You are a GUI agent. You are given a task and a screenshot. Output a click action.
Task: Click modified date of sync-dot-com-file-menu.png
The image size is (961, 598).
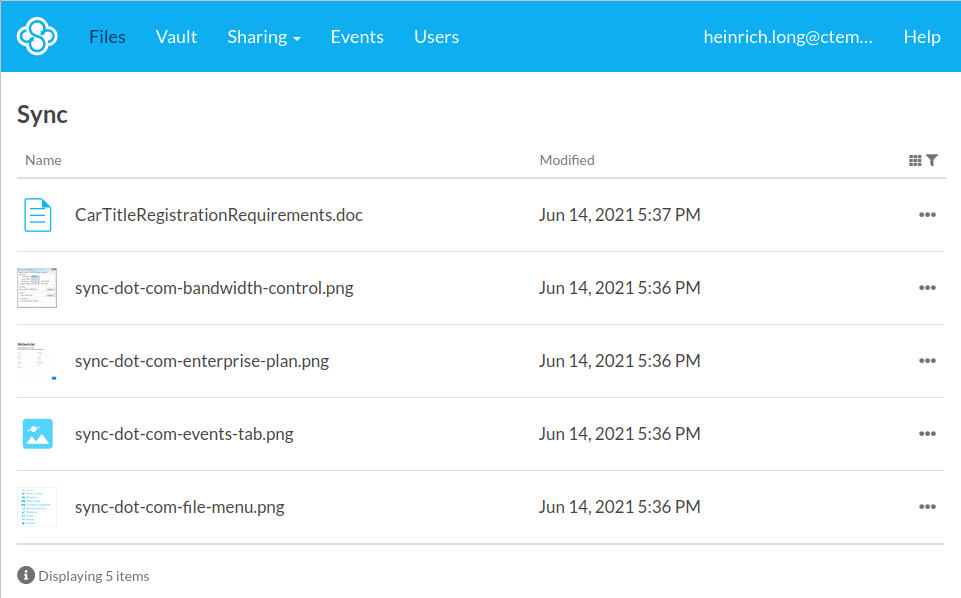click(620, 507)
